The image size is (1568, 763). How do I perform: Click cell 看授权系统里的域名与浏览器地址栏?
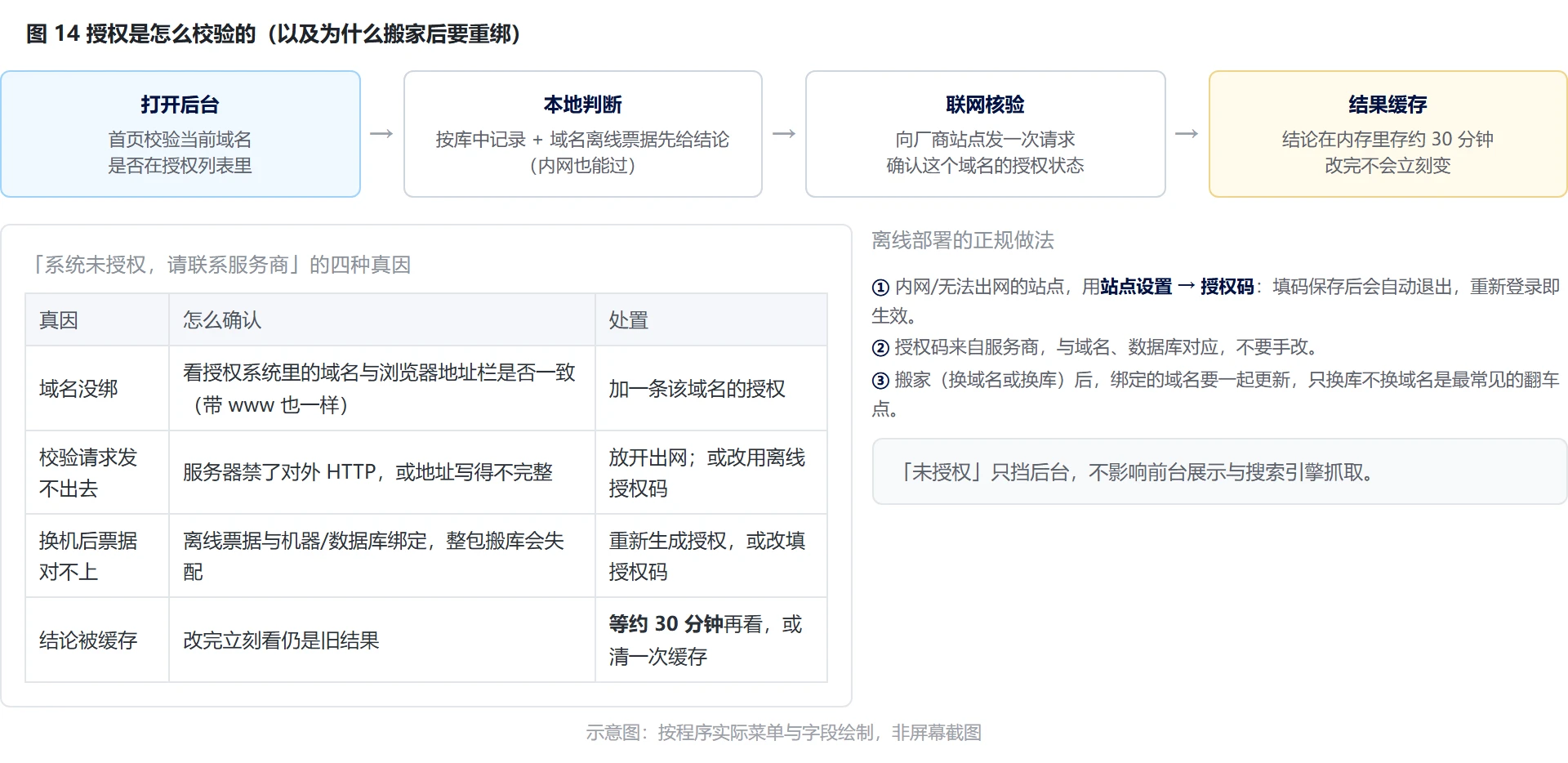pyautogui.click(x=381, y=389)
